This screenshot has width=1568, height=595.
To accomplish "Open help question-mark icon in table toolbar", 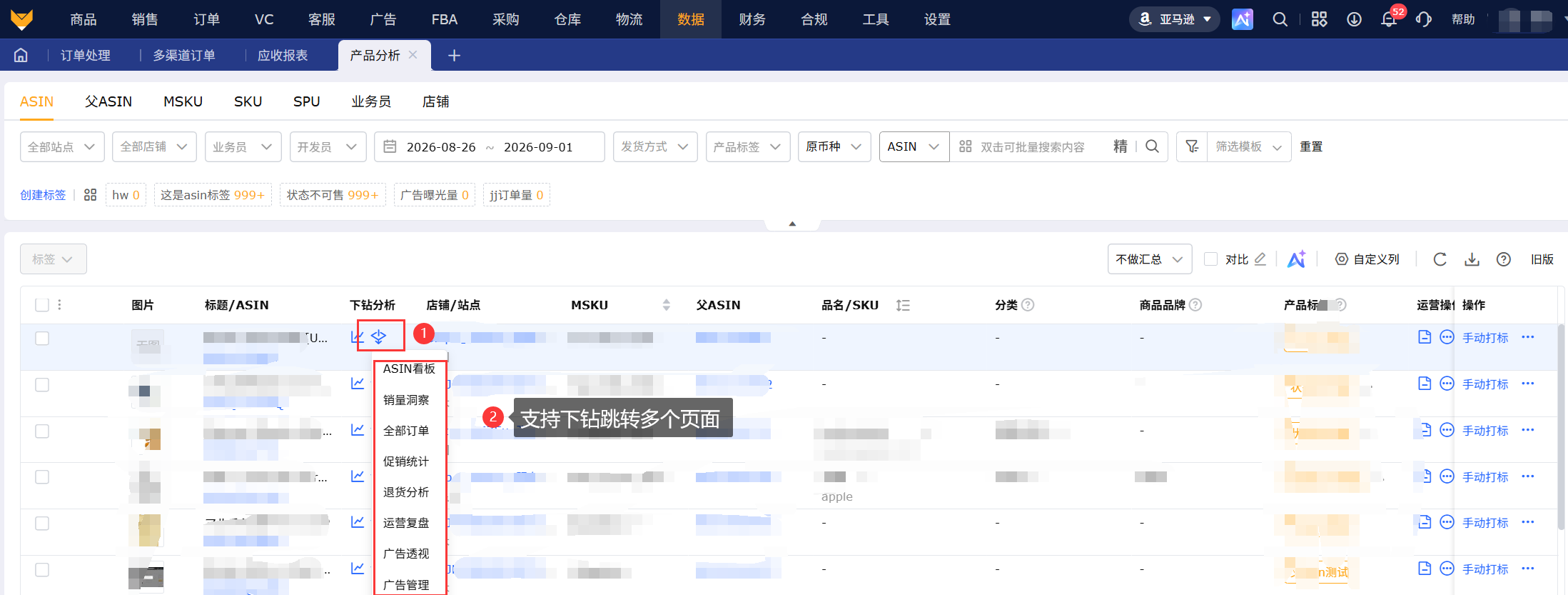I will 1504,259.
